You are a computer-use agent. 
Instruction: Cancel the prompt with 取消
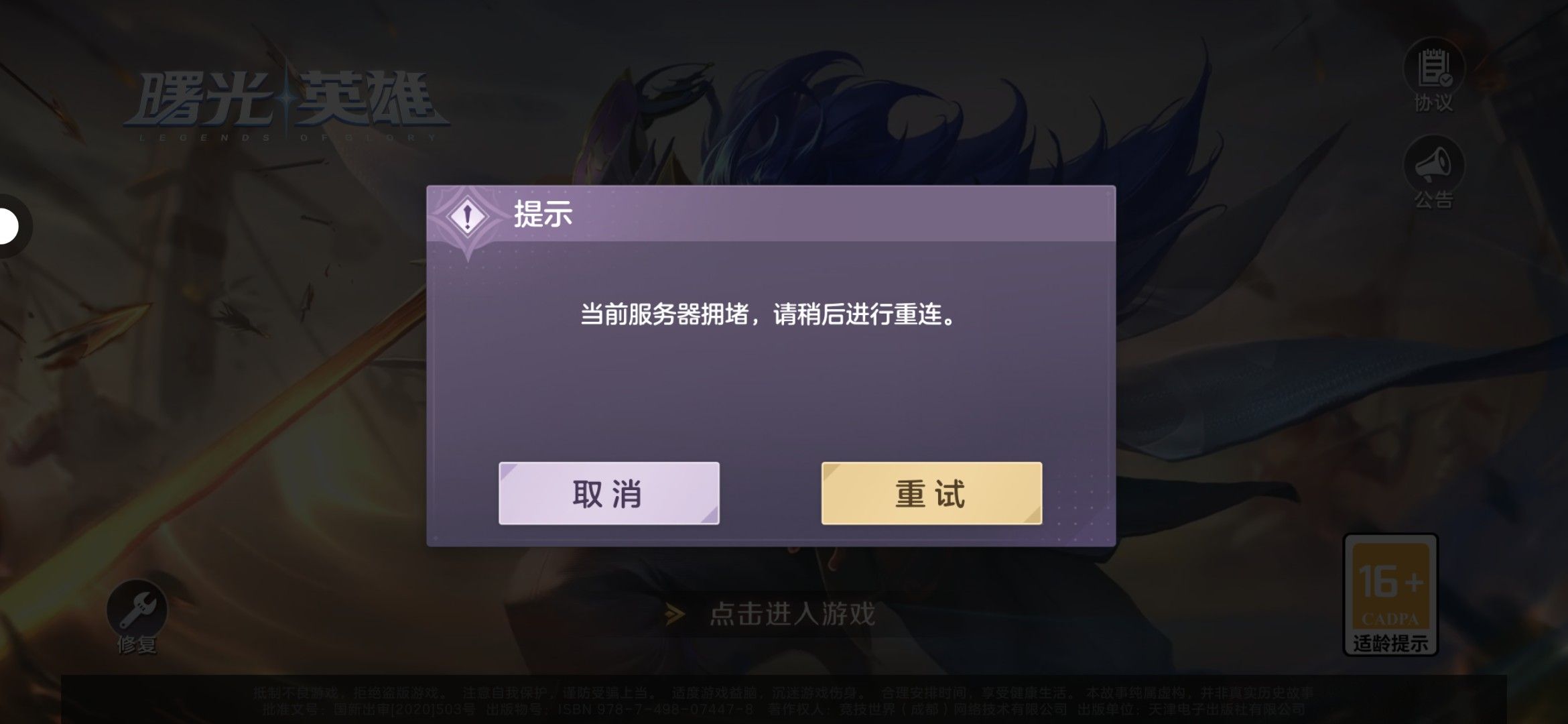coord(608,493)
